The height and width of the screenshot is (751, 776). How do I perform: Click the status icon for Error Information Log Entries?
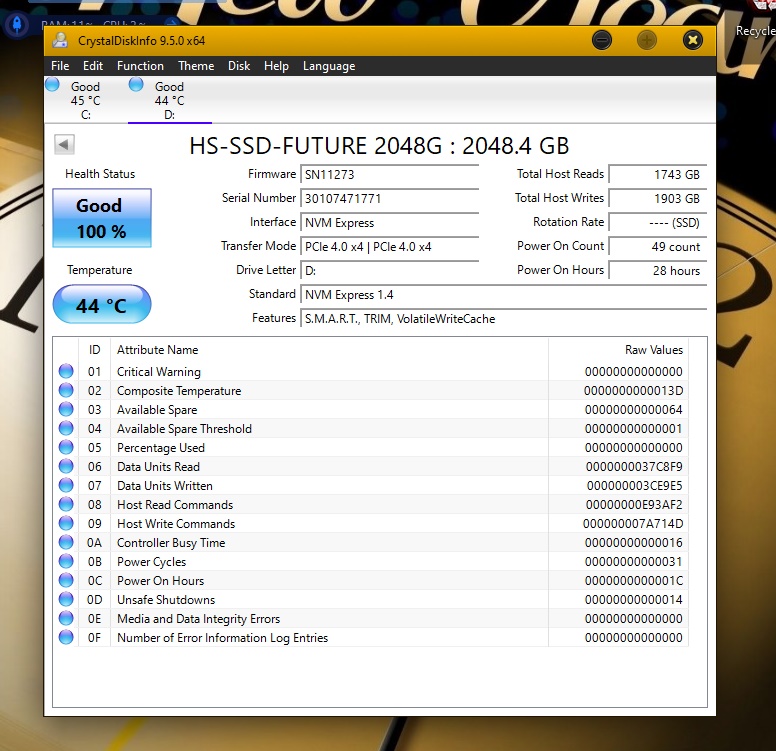tap(66, 638)
